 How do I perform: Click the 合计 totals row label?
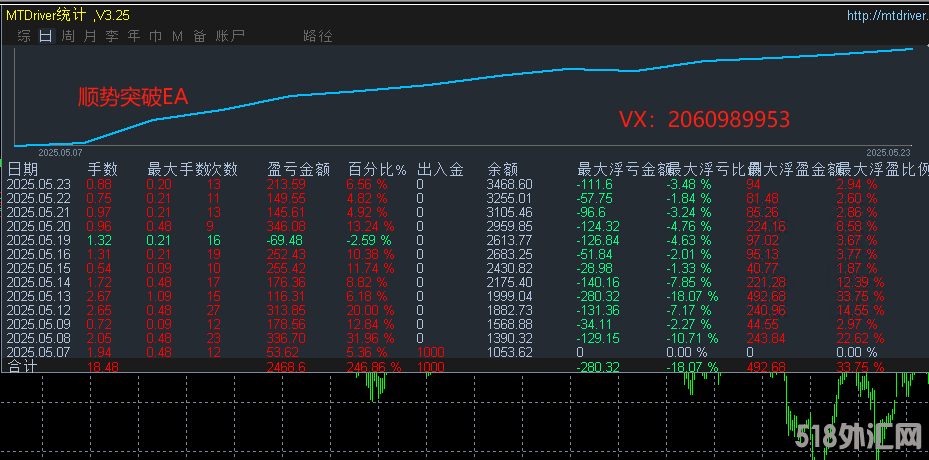click(22, 367)
